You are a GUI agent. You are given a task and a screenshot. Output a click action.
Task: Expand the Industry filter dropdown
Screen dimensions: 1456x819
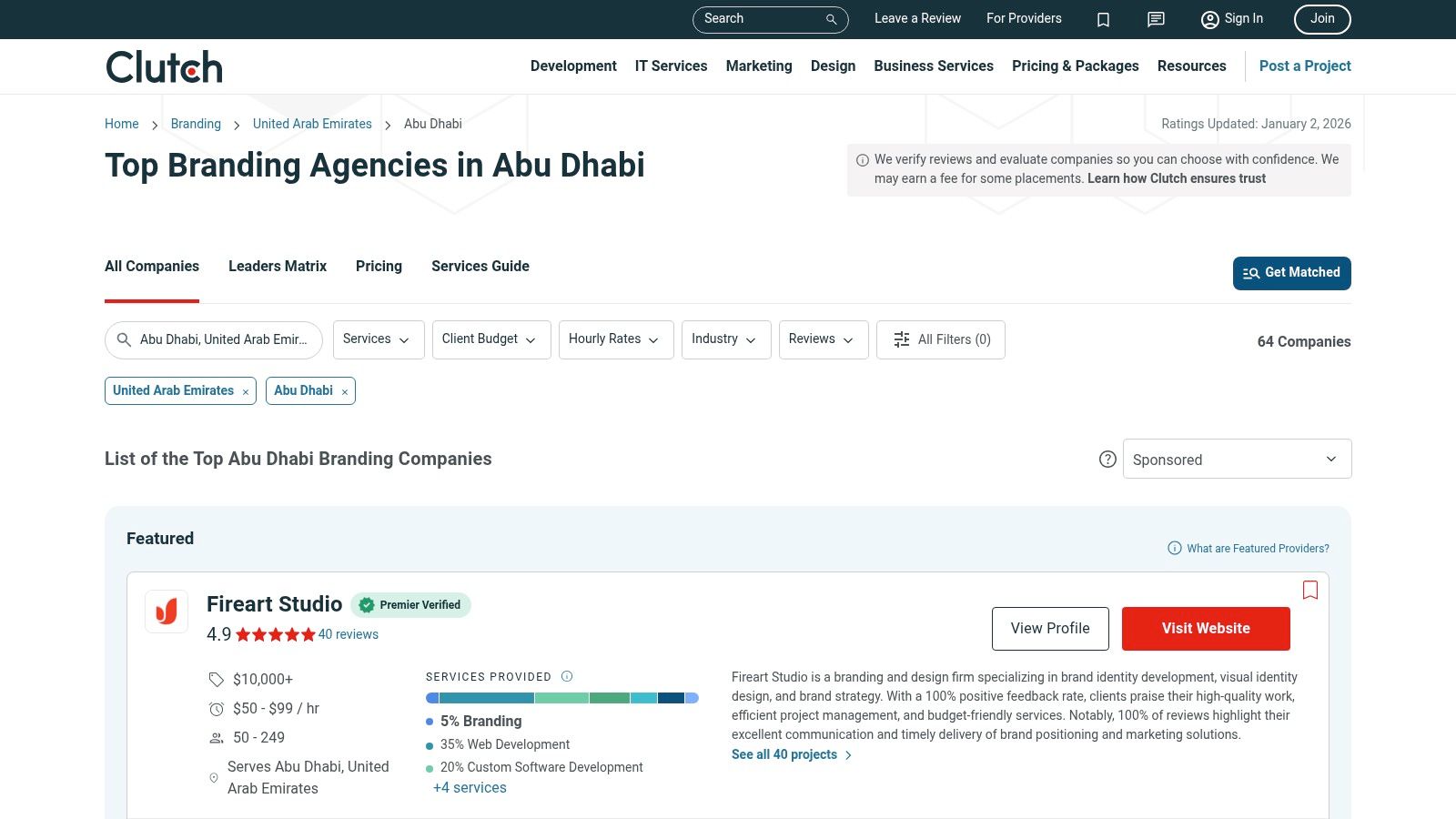[725, 339]
